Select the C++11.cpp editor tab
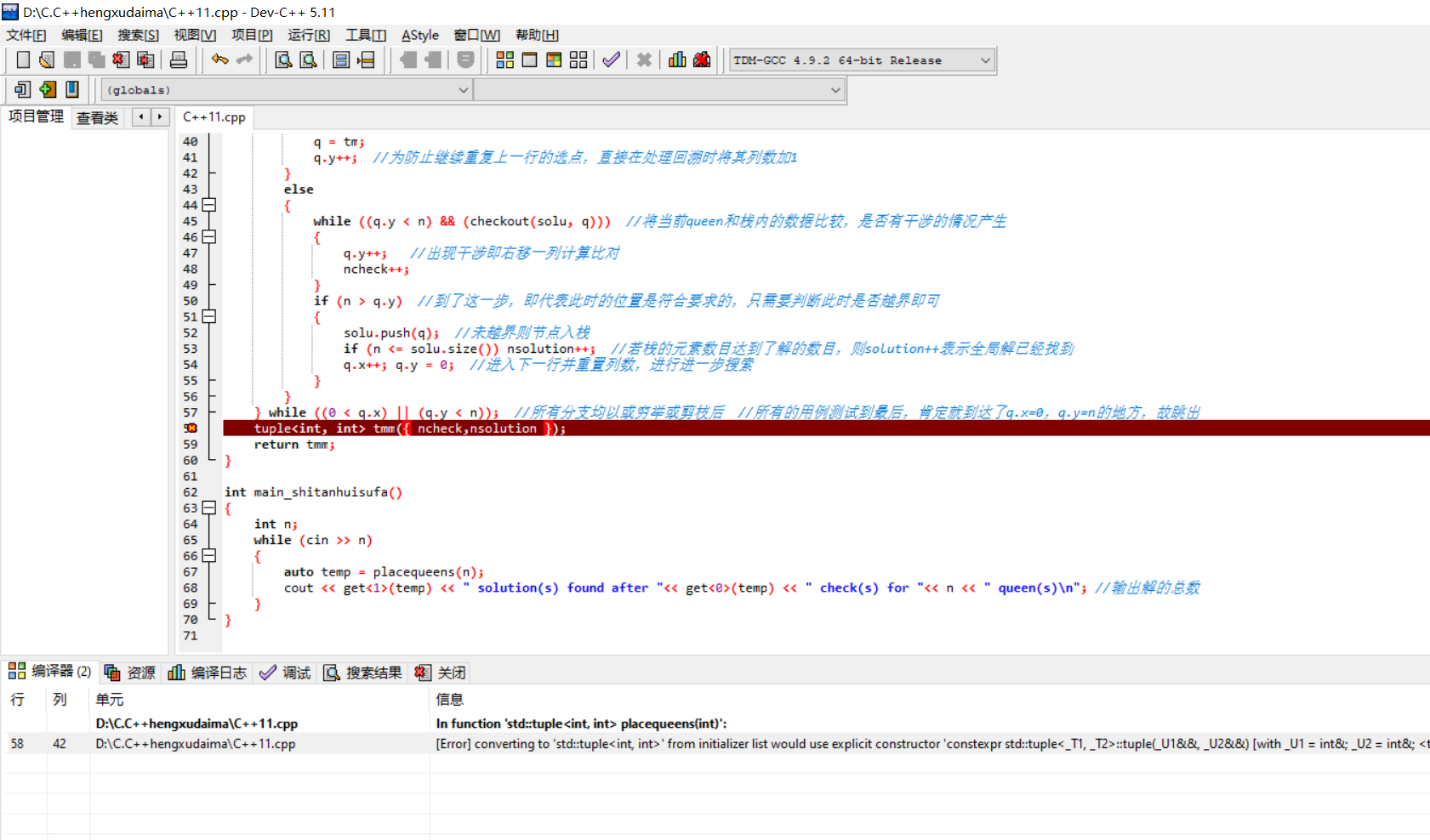This screenshot has height=840, width=1430. point(214,117)
